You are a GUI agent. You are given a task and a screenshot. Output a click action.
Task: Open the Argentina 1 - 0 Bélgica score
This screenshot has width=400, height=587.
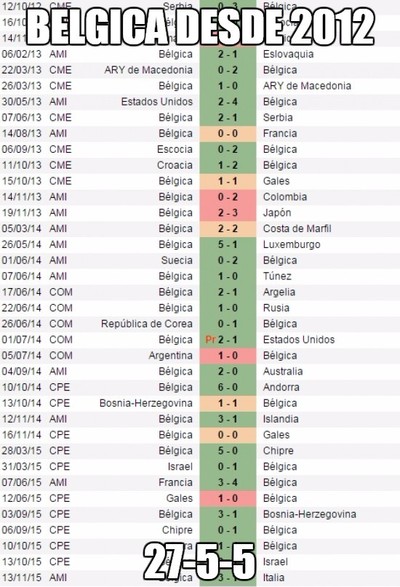tap(228, 356)
